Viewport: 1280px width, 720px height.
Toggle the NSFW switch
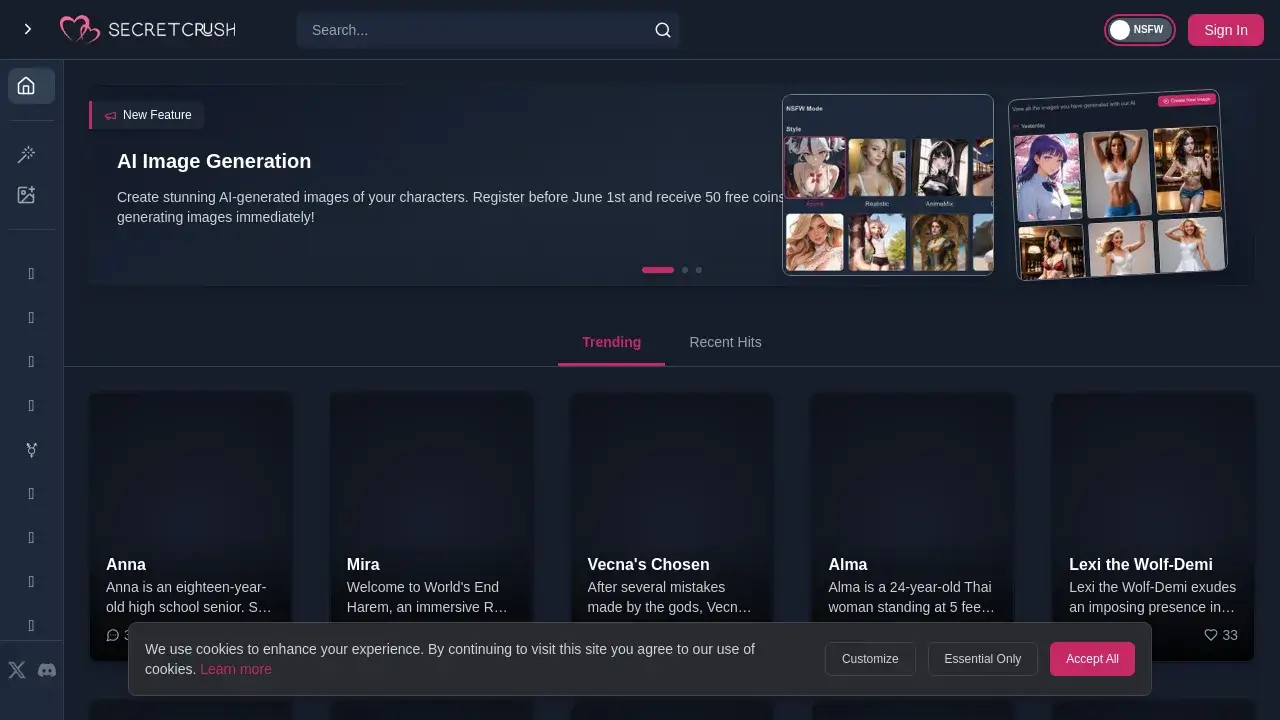point(1139,29)
